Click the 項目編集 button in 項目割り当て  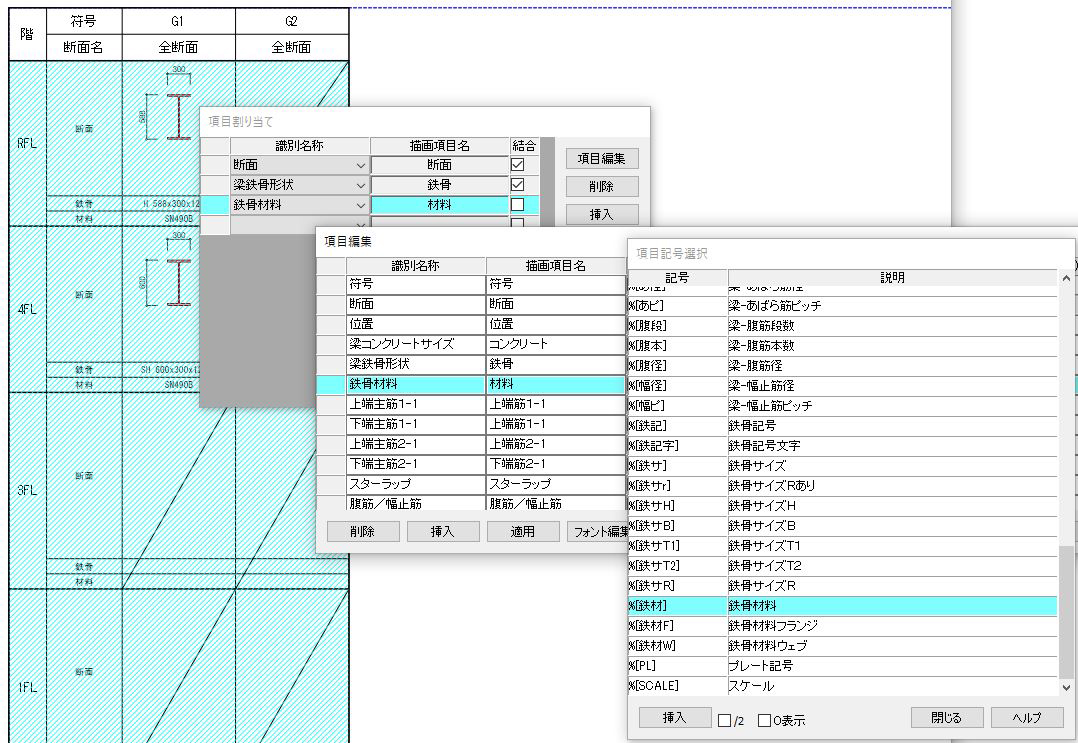pos(602,159)
